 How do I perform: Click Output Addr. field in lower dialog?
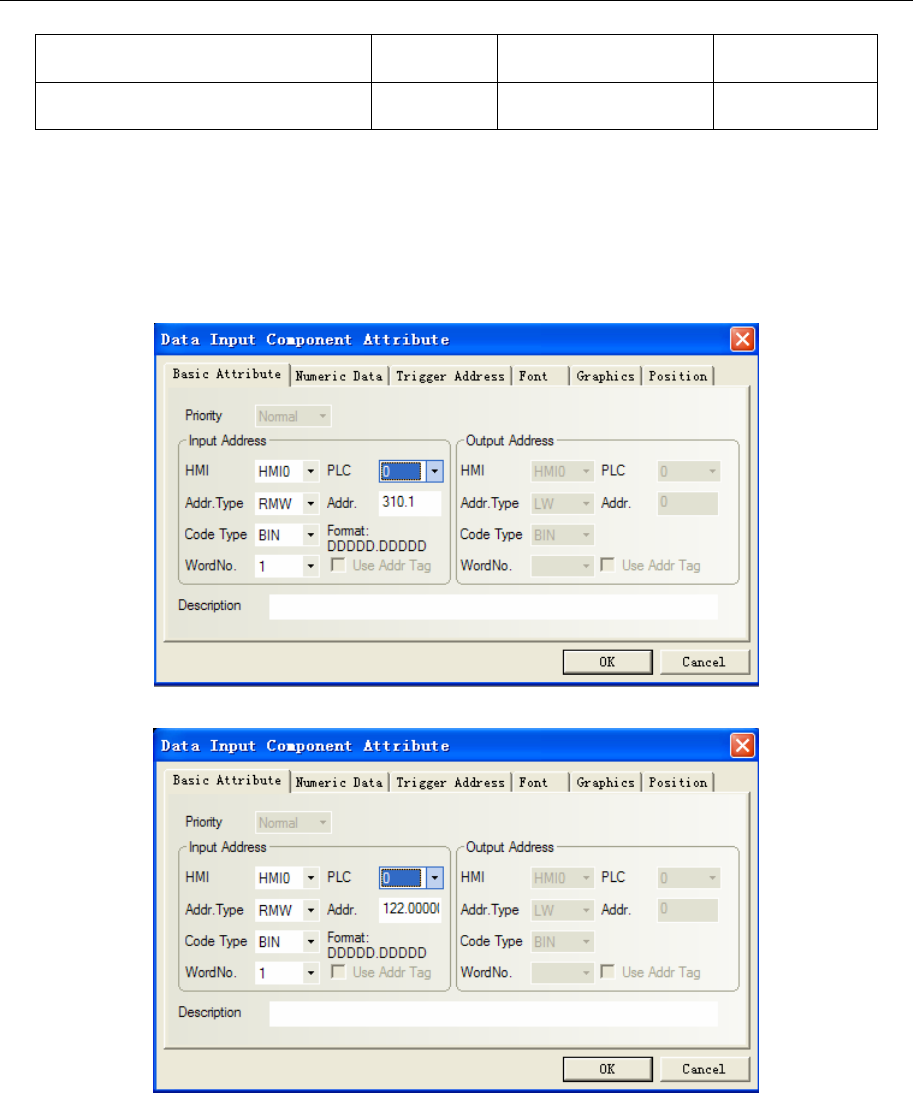click(x=687, y=909)
